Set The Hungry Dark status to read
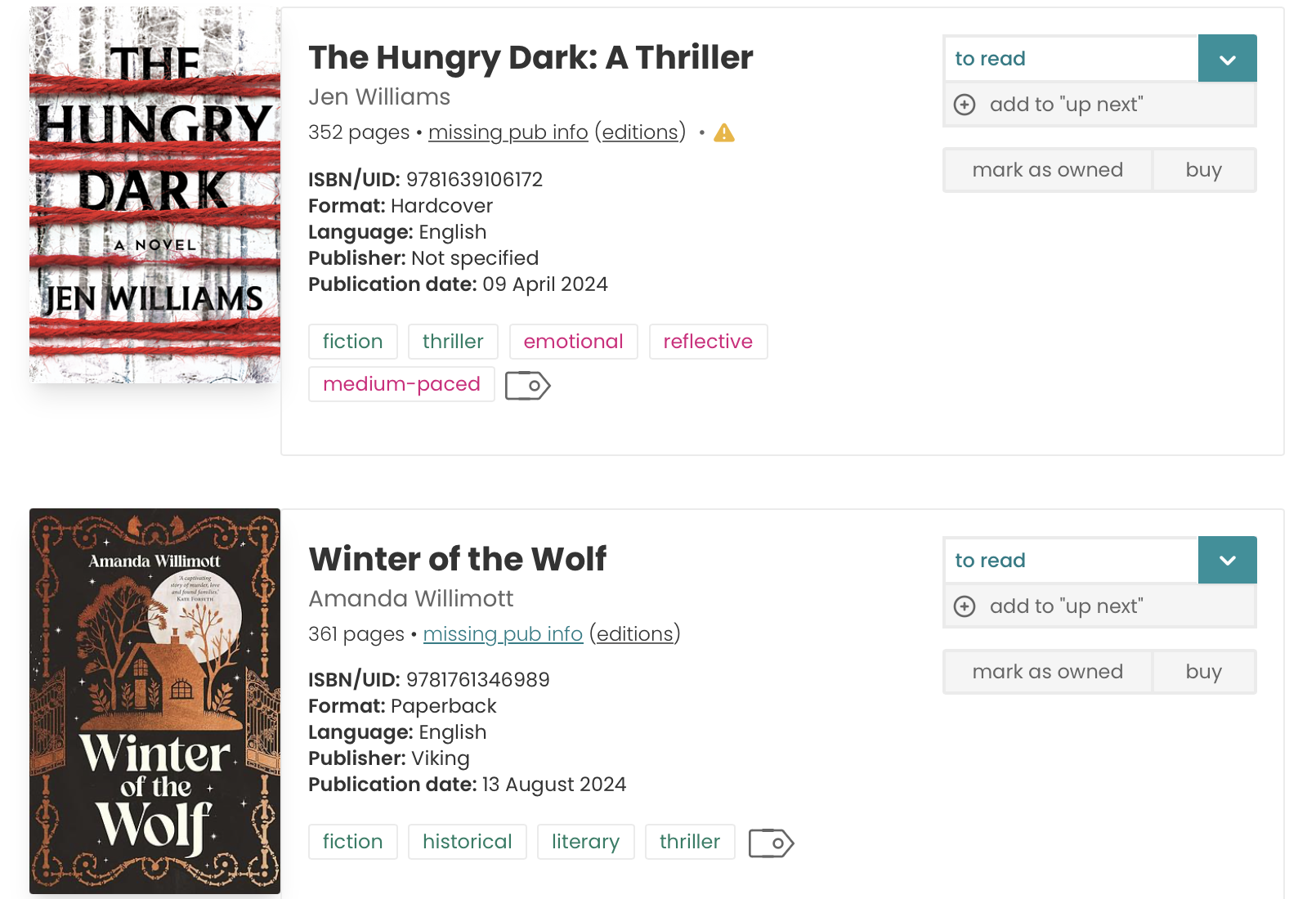The width and height of the screenshot is (1316, 899). pyautogui.click(x=1071, y=59)
